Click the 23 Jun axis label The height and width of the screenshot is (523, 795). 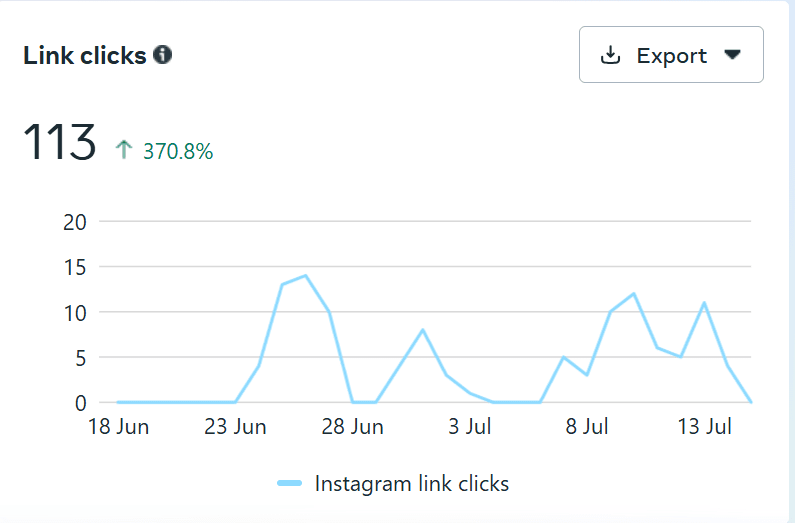point(236,427)
